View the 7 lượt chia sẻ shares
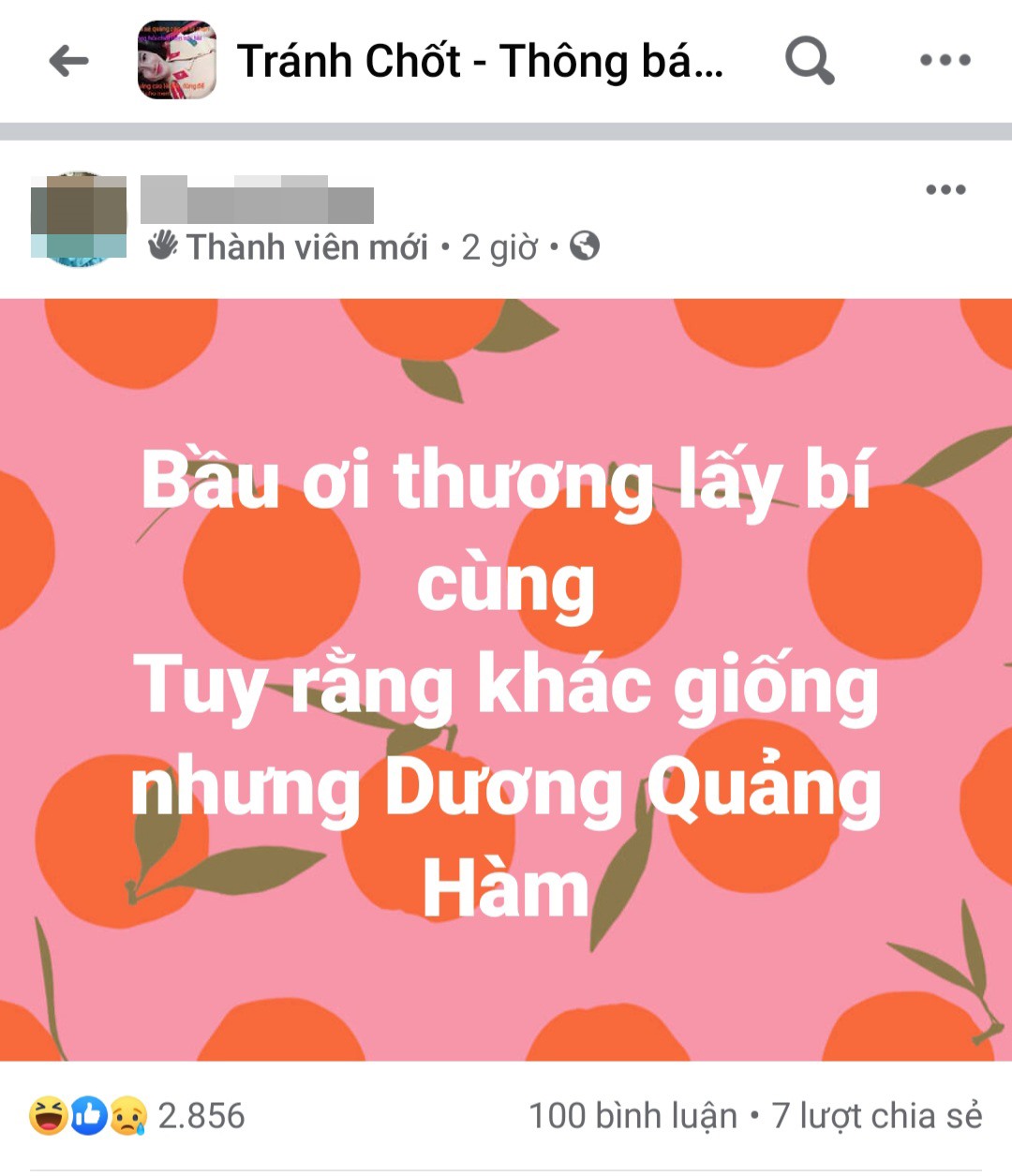Screen dimensions: 1012x1176 coord(877,1115)
